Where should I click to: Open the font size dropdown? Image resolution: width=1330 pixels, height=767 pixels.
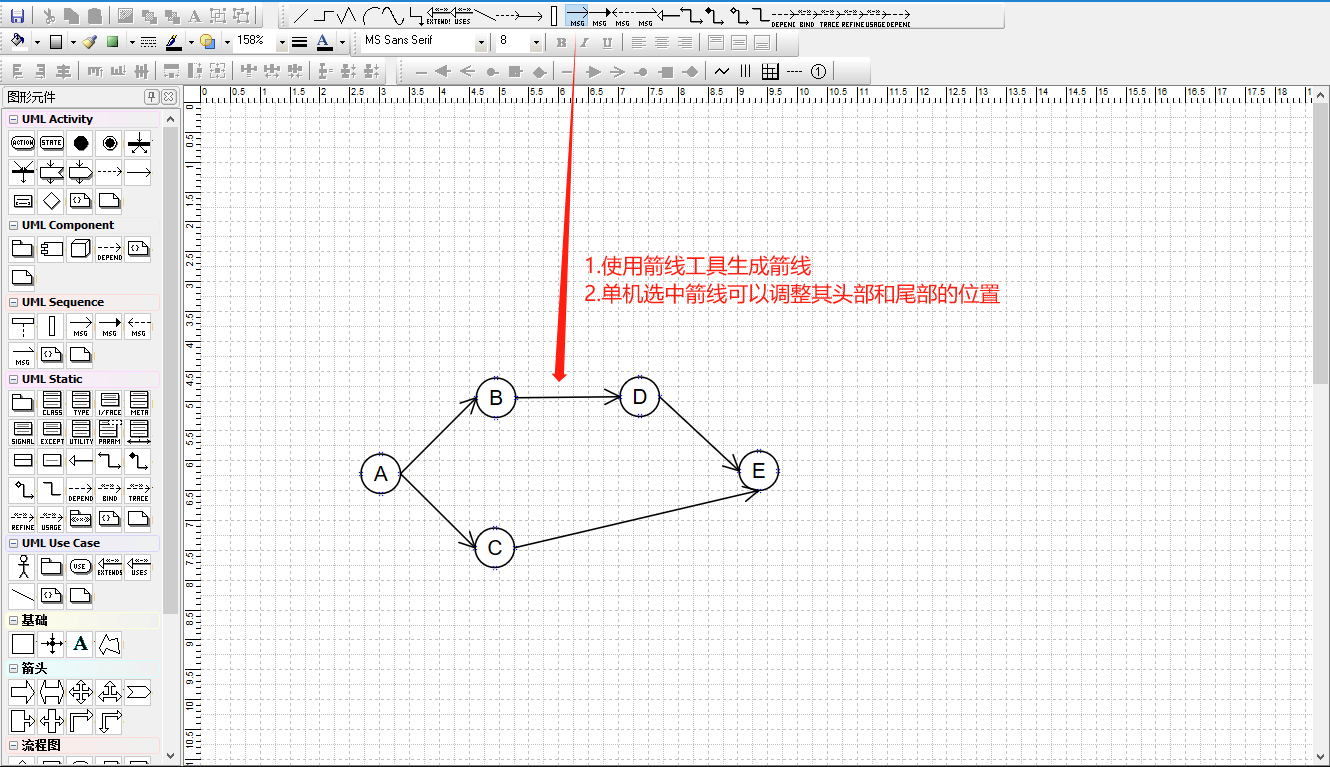tap(537, 42)
